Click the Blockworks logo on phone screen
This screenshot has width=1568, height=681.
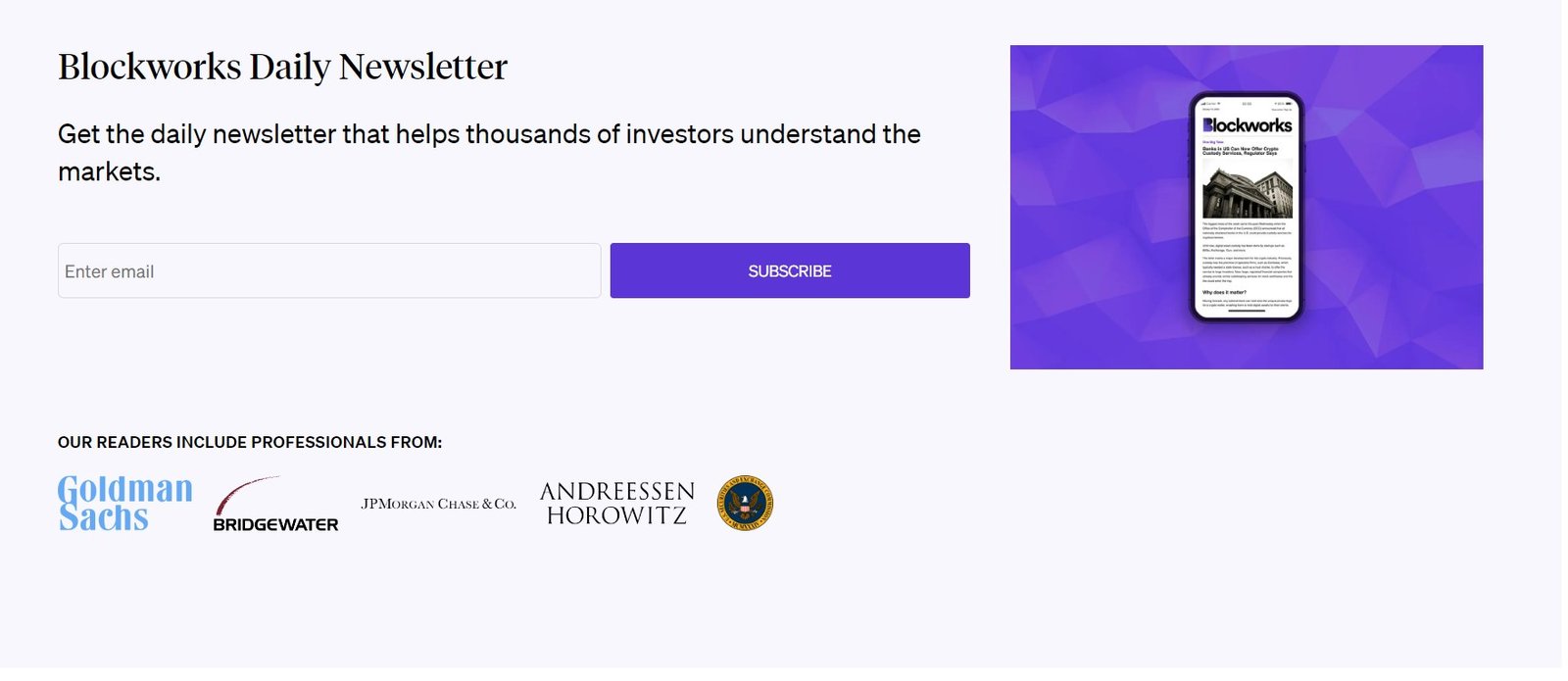(1247, 125)
